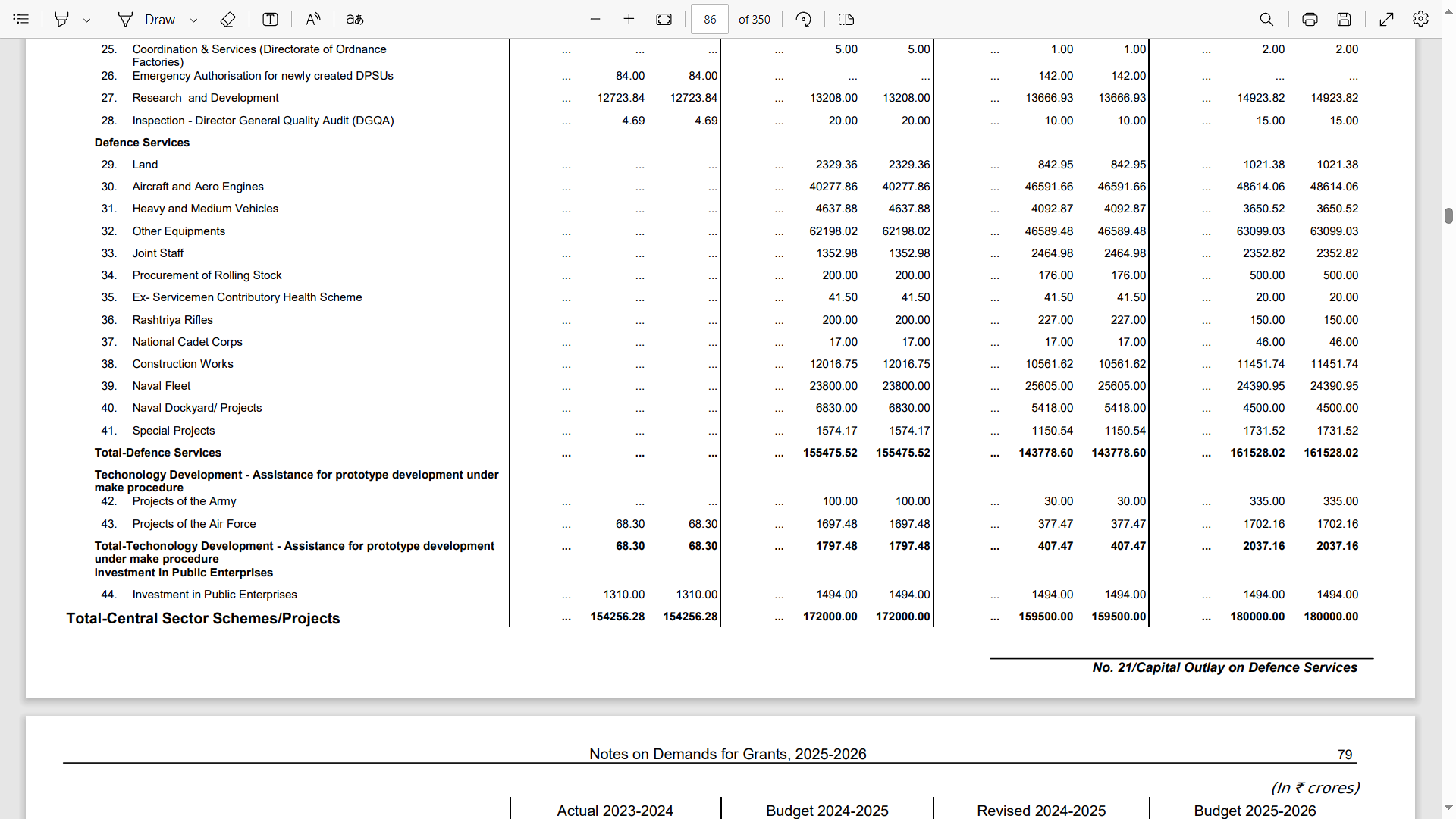Click the 'Revised 2024-2025' column header
The width and height of the screenshot is (1456, 819).
(1041, 811)
